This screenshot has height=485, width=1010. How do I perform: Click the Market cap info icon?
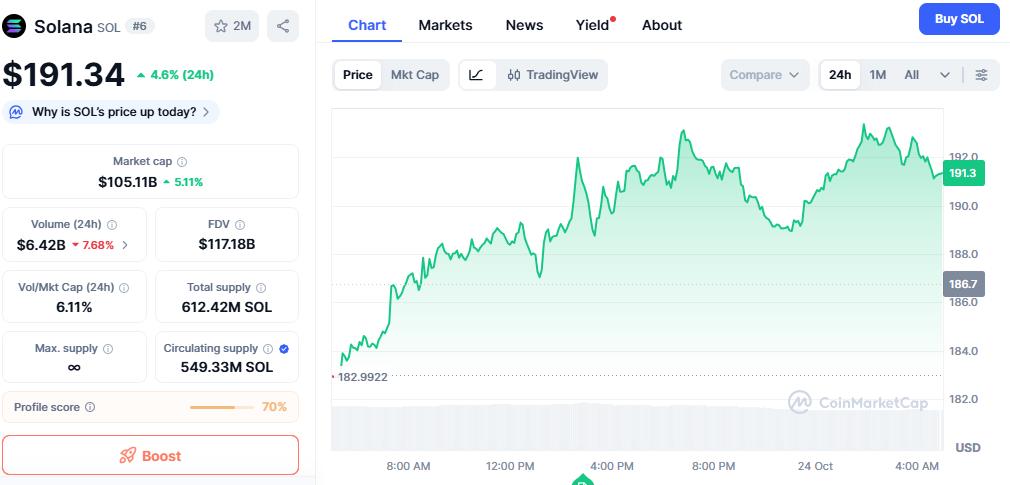click(x=182, y=161)
